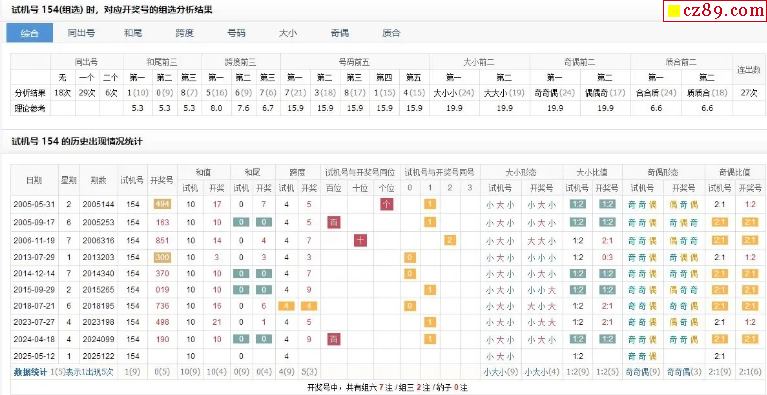767x395 pixels.
Task: Open the 和尾 tab
Action: click(x=133, y=33)
